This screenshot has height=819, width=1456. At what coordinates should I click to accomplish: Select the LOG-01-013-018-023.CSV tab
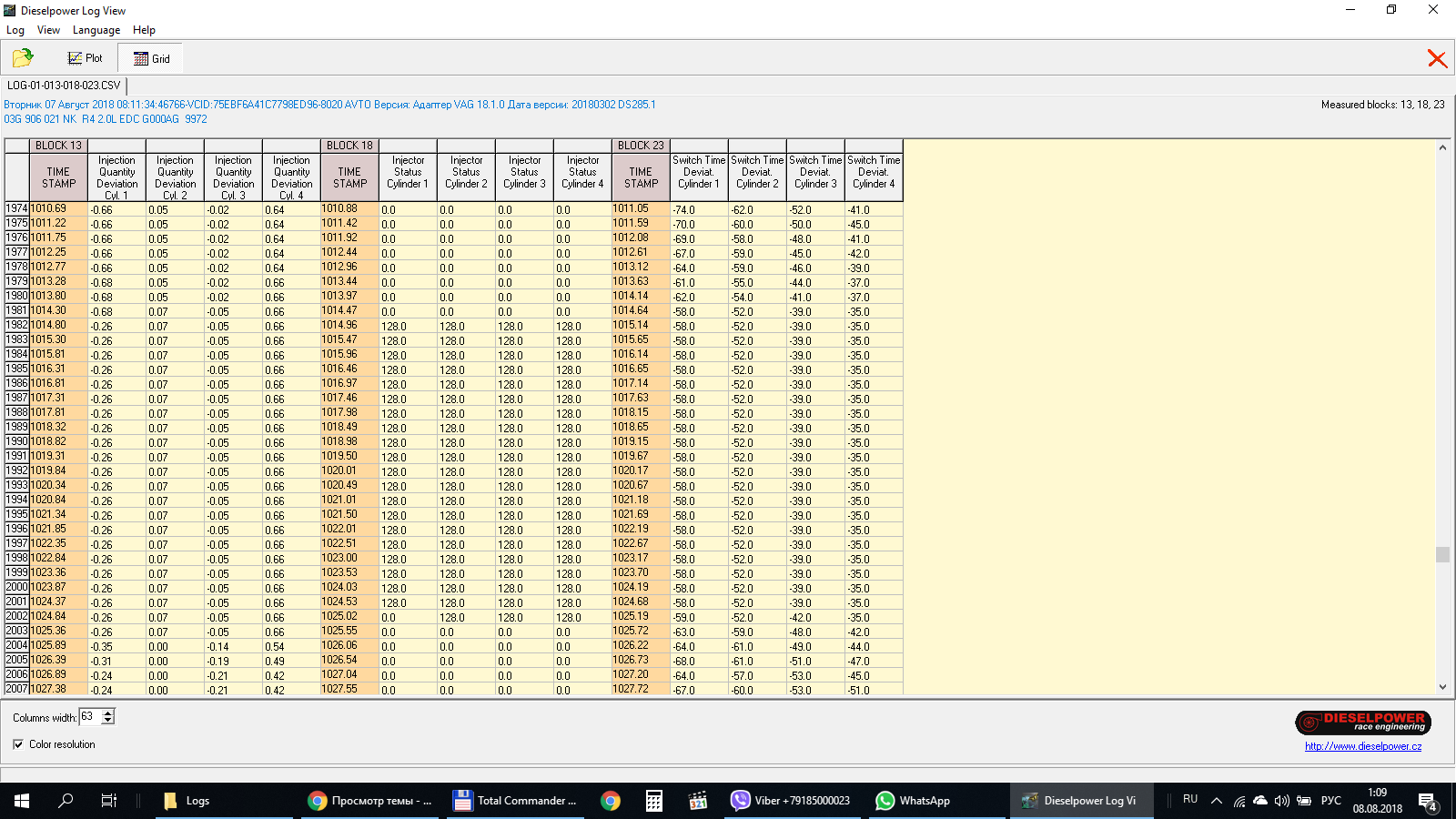point(64,86)
